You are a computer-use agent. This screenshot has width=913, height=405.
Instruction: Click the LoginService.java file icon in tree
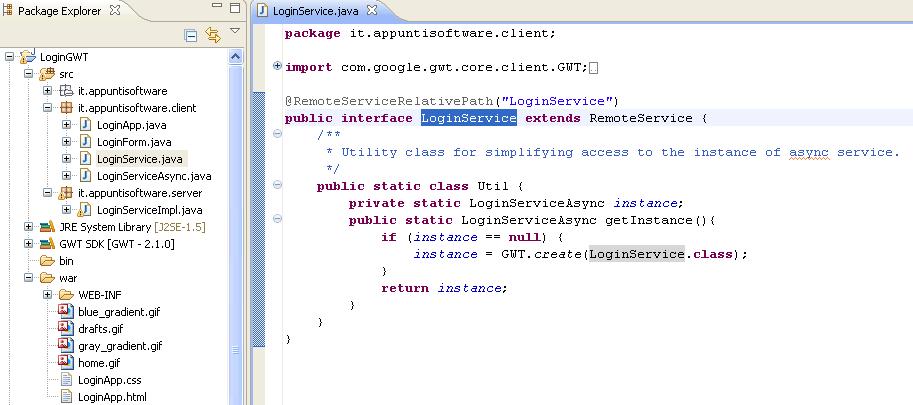tap(85, 158)
